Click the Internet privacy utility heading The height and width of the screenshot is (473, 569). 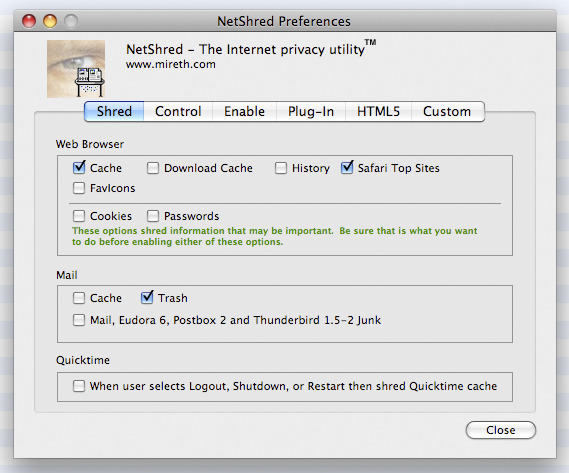point(251,49)
